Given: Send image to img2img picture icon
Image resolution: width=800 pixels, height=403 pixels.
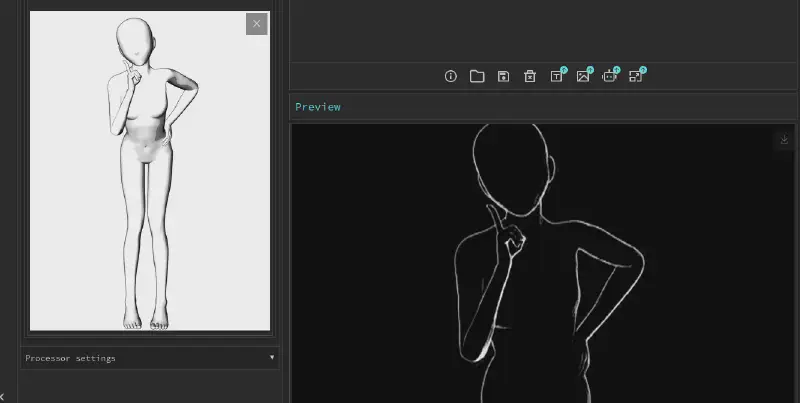Looking at the screenshot, I should coord(583,76).
